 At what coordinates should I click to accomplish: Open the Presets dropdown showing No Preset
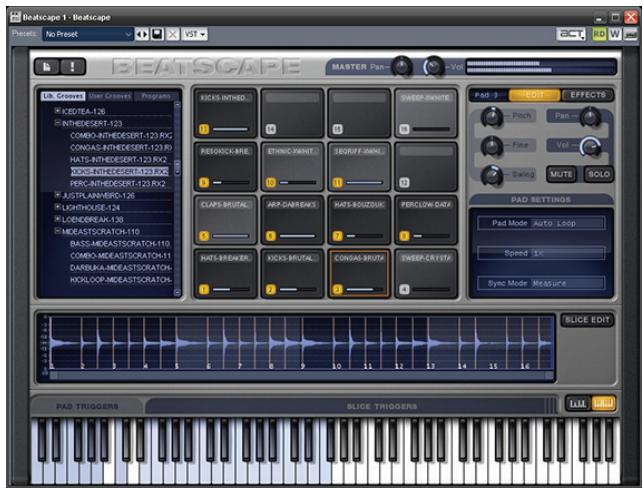point(88,34)
